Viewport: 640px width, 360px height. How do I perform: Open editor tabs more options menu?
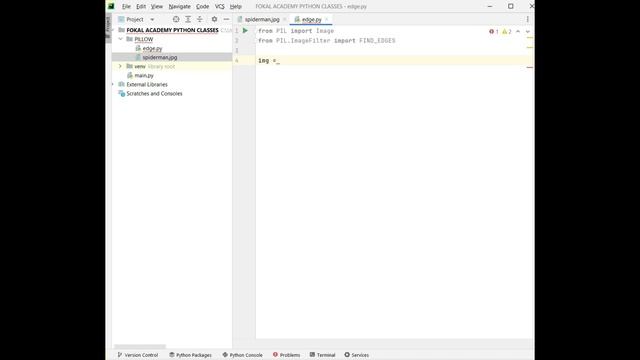[x=527, y=19]
